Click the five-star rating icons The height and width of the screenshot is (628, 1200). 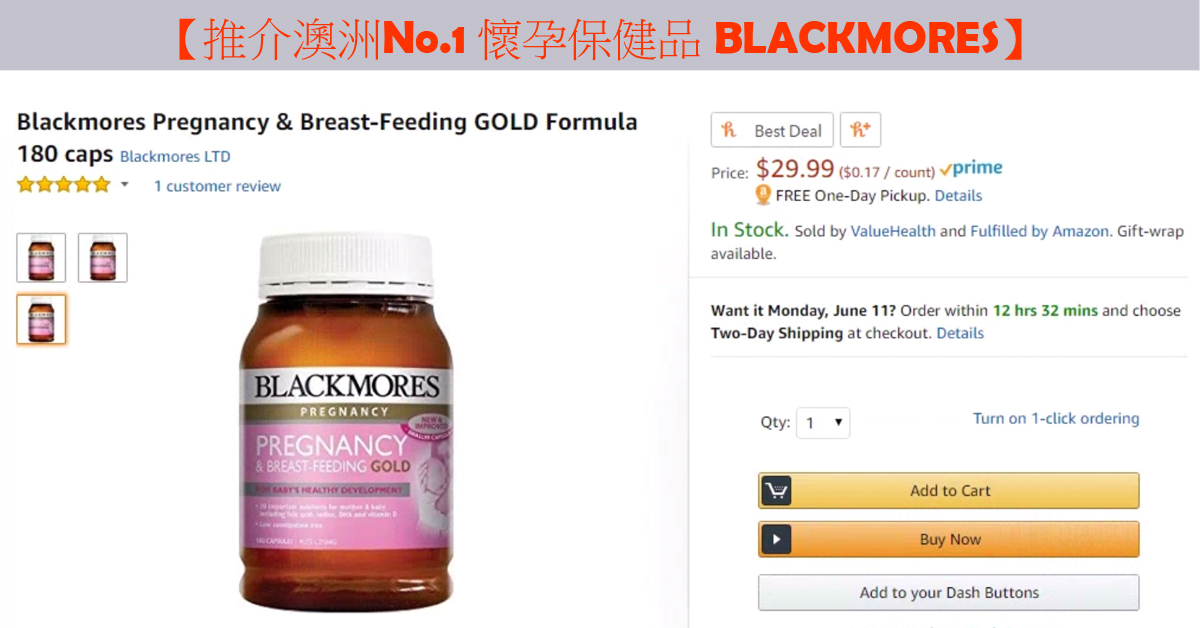tap(64, 185)
